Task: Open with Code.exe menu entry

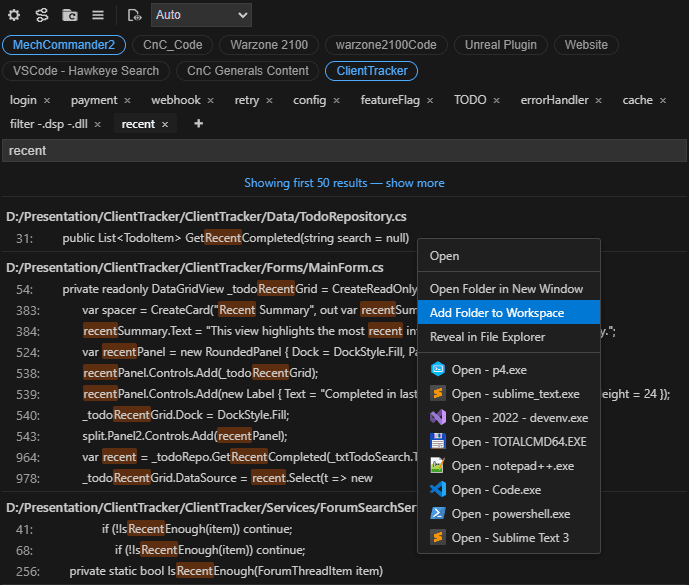Action: click(509, 490)
